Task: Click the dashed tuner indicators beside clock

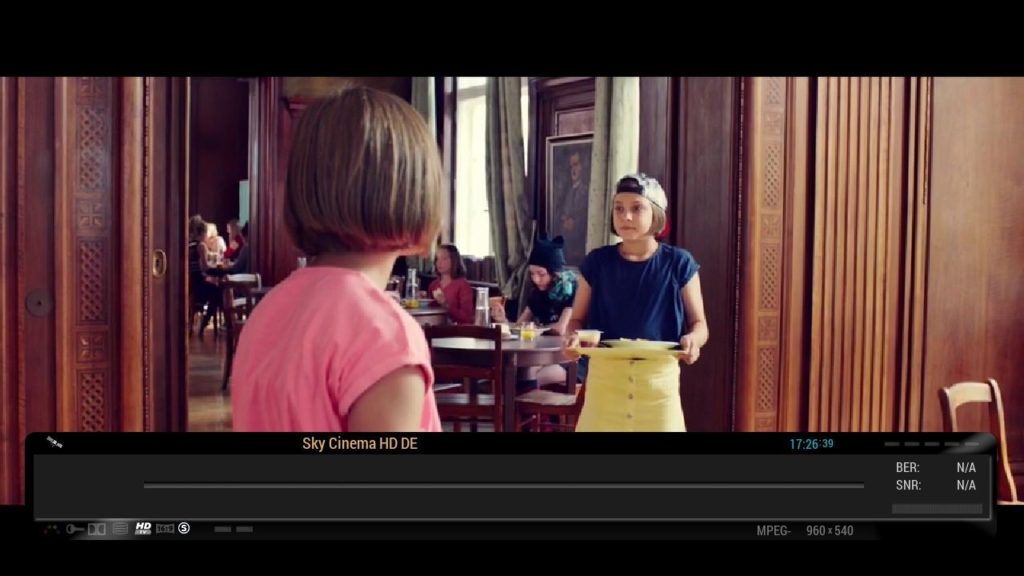Action: 931,444
